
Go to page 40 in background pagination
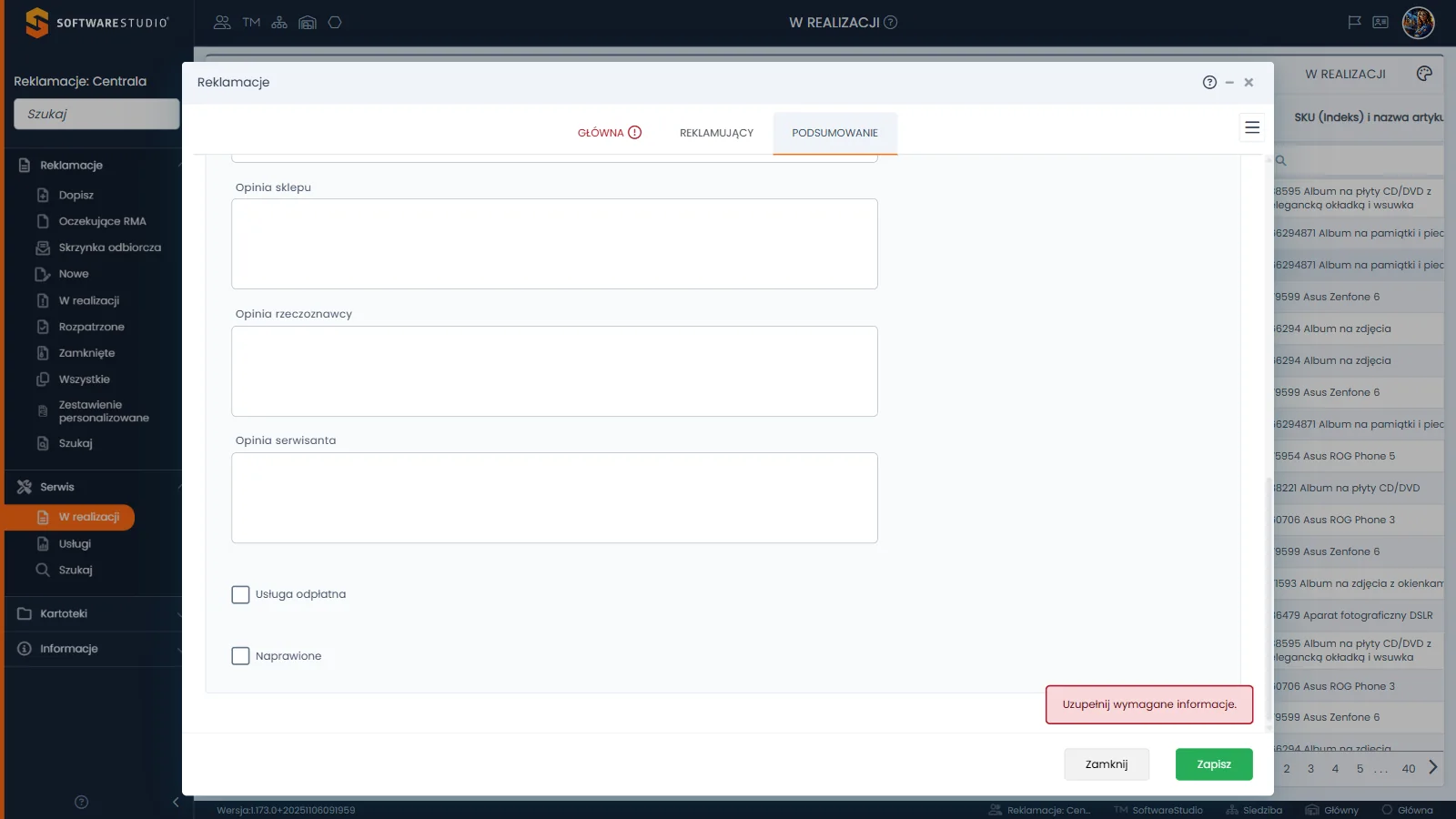tap(1409, 768)
